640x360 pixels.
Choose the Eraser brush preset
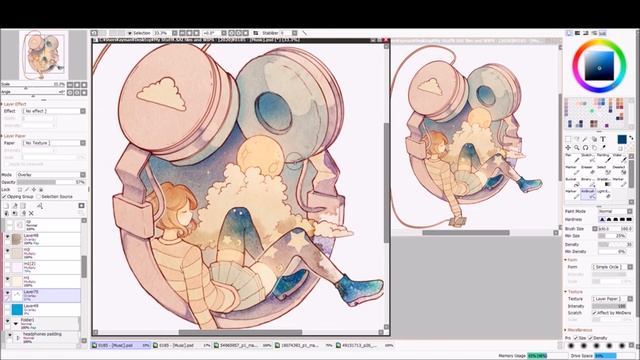pyautogui.click(x=588, y=170)
